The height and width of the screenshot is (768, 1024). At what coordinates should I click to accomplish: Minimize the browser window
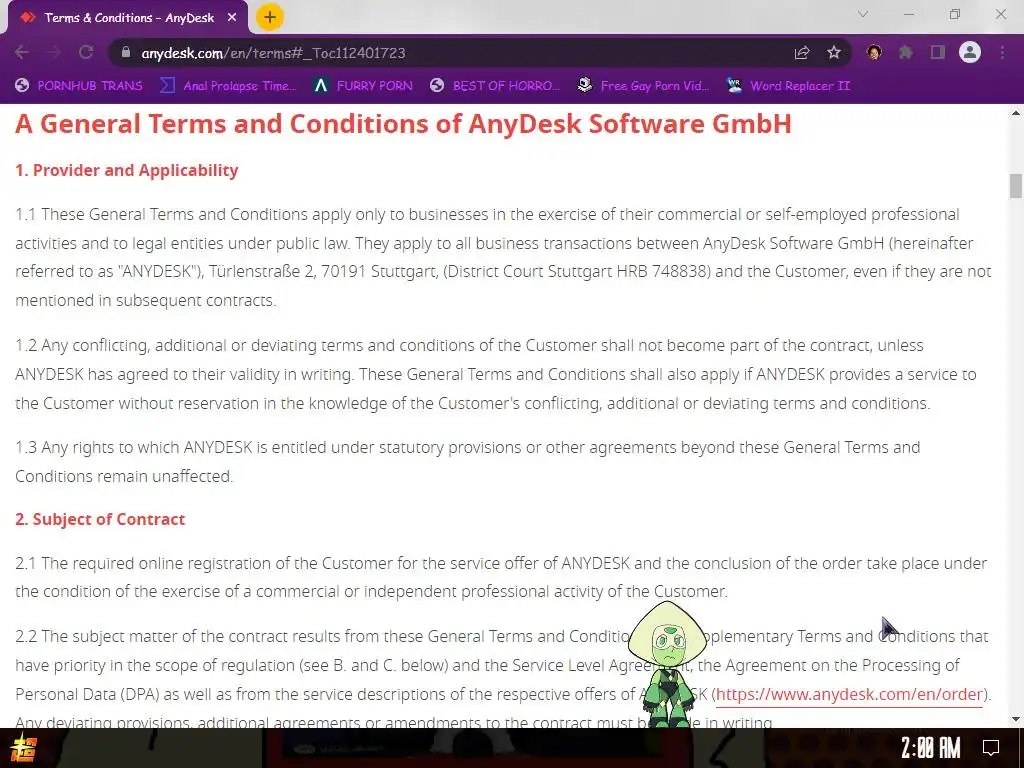coord(909,14)
